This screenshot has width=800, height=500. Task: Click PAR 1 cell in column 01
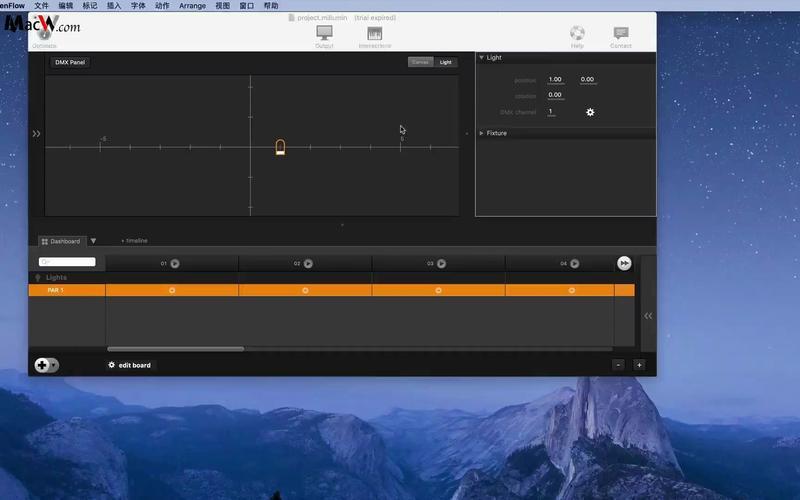pos(172,290)
